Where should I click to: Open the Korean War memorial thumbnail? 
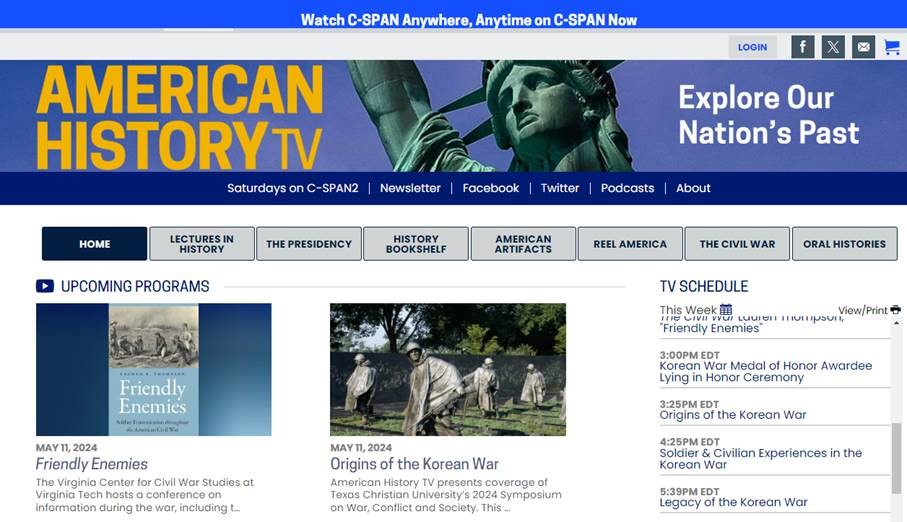pyautogui.click(x=448, y=369)
